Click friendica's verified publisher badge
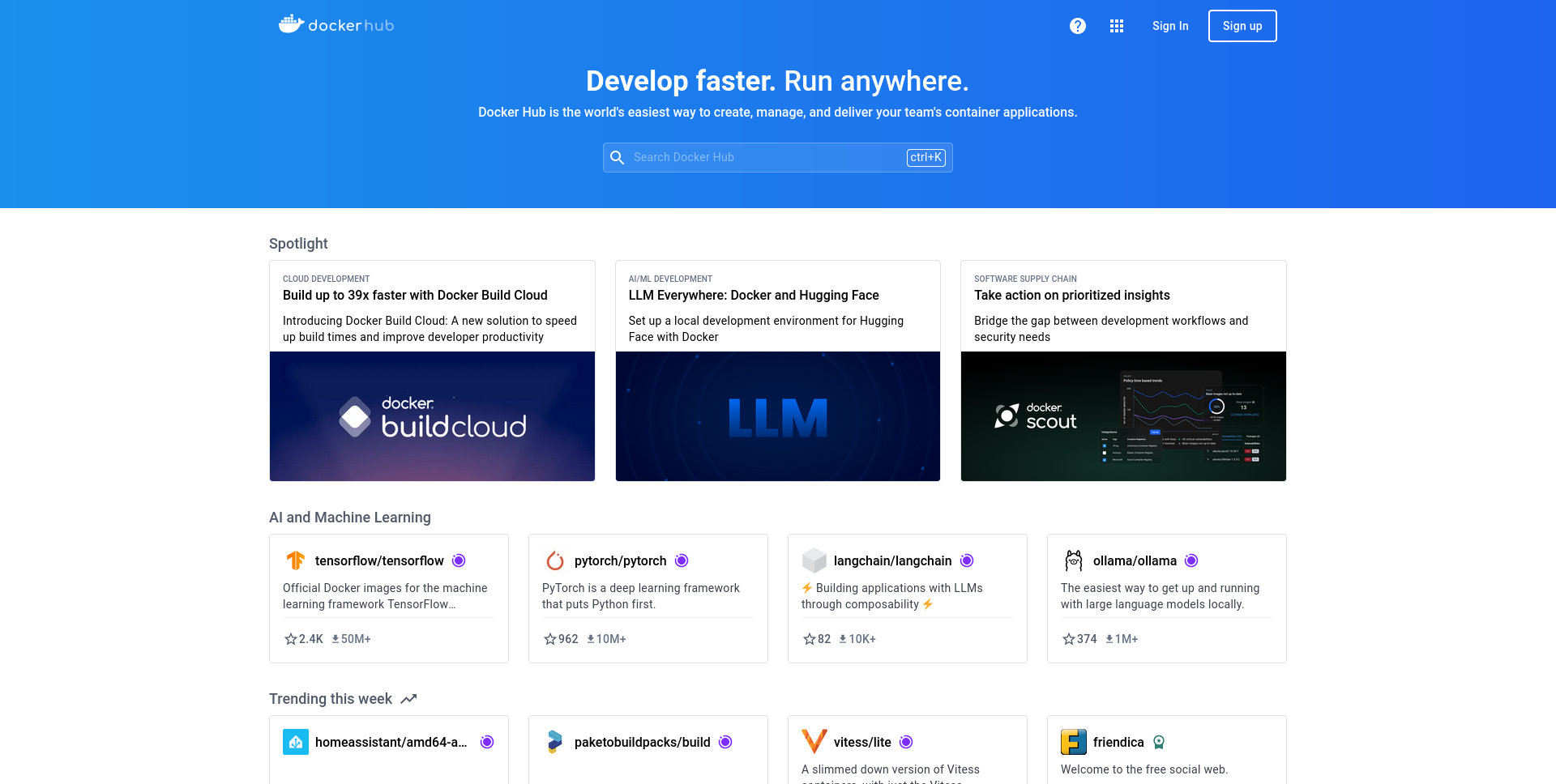The width and height of the screenshot is (1556, 784). (x=1159, y=742)
